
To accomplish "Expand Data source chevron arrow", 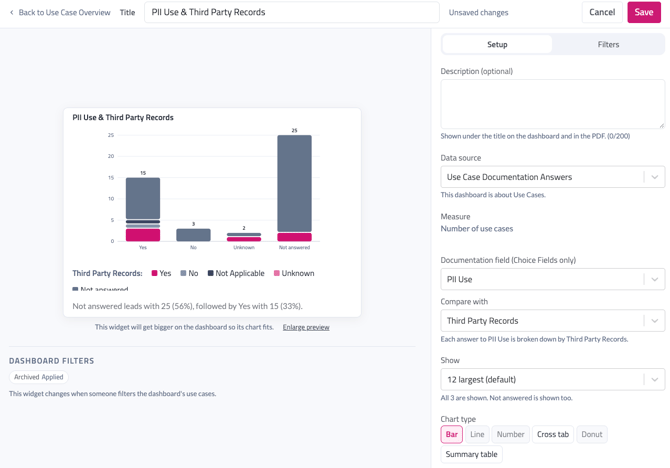I will 654,177.
